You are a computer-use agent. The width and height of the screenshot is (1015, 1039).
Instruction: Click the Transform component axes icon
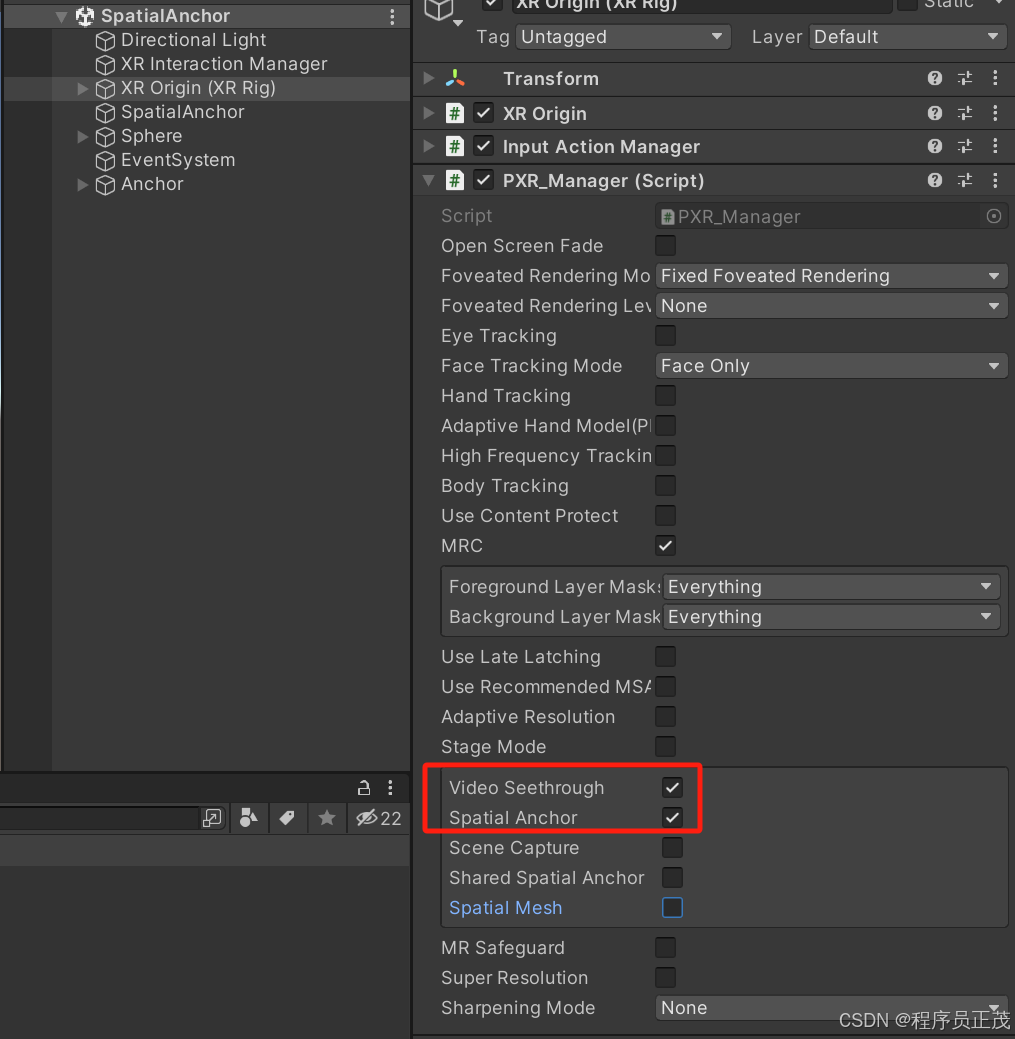[x=455, y=78]
